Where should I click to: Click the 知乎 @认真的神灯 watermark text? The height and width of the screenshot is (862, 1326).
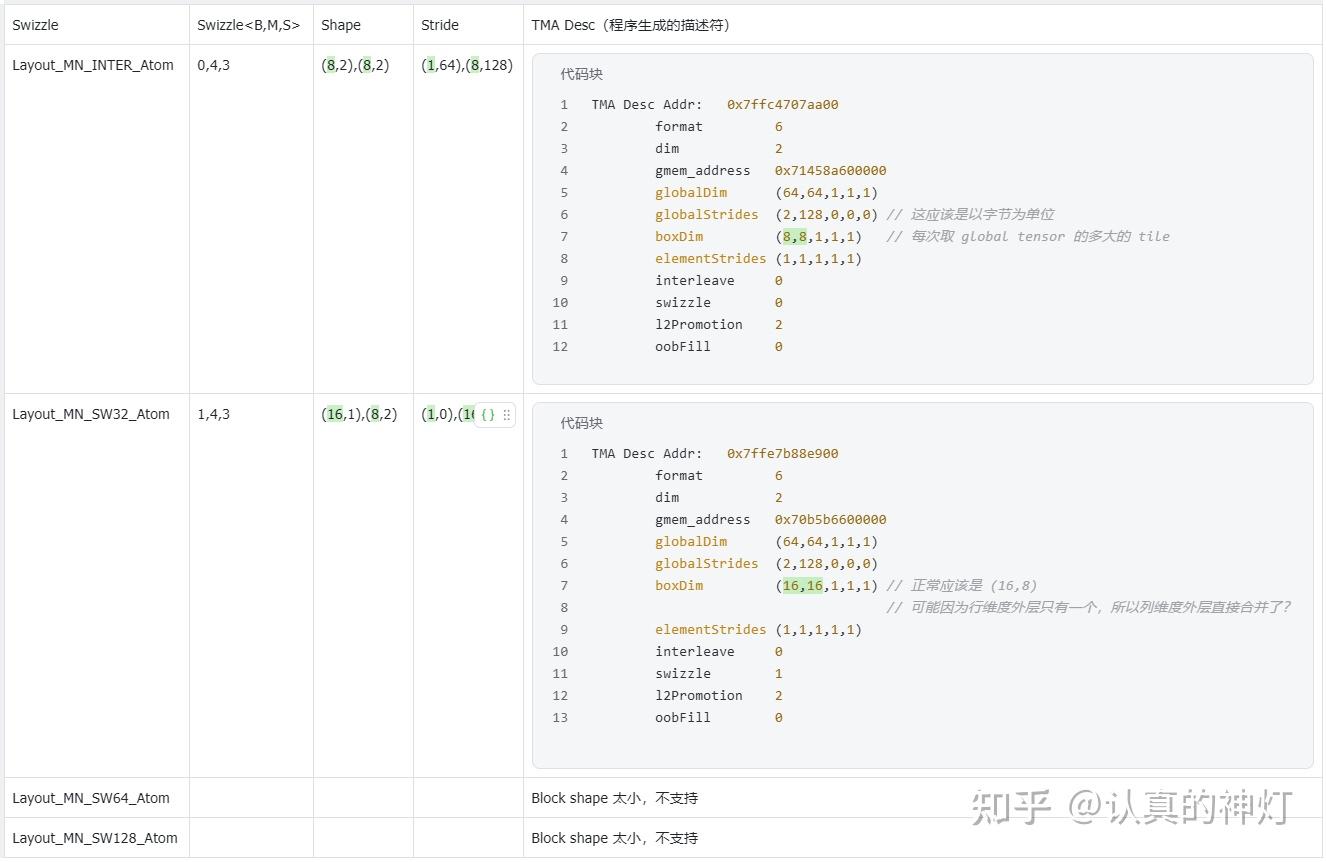pyautogui.click(x=1130, y=805)
